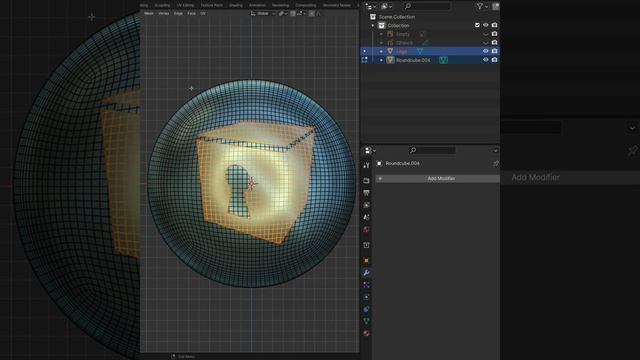This screenshot has height=360, width=640.
Task: Open the Render properties tab
Action: point(366,180)
